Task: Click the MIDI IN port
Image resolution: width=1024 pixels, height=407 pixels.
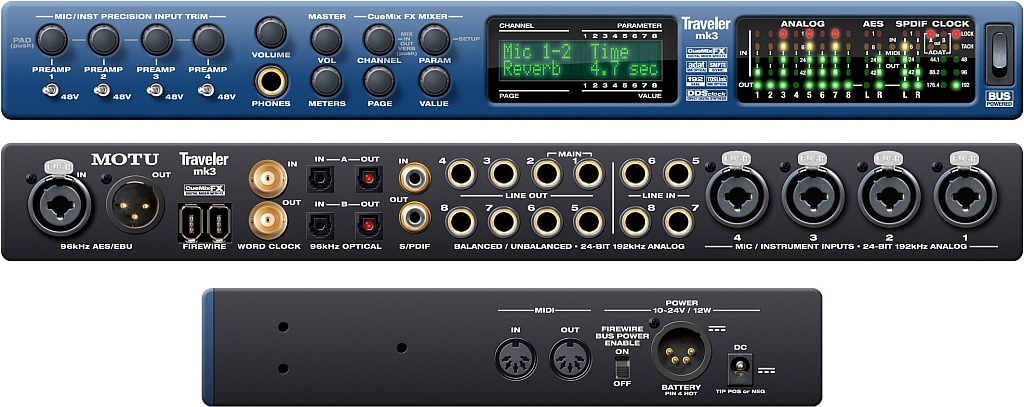Action: tap(517, 353)
